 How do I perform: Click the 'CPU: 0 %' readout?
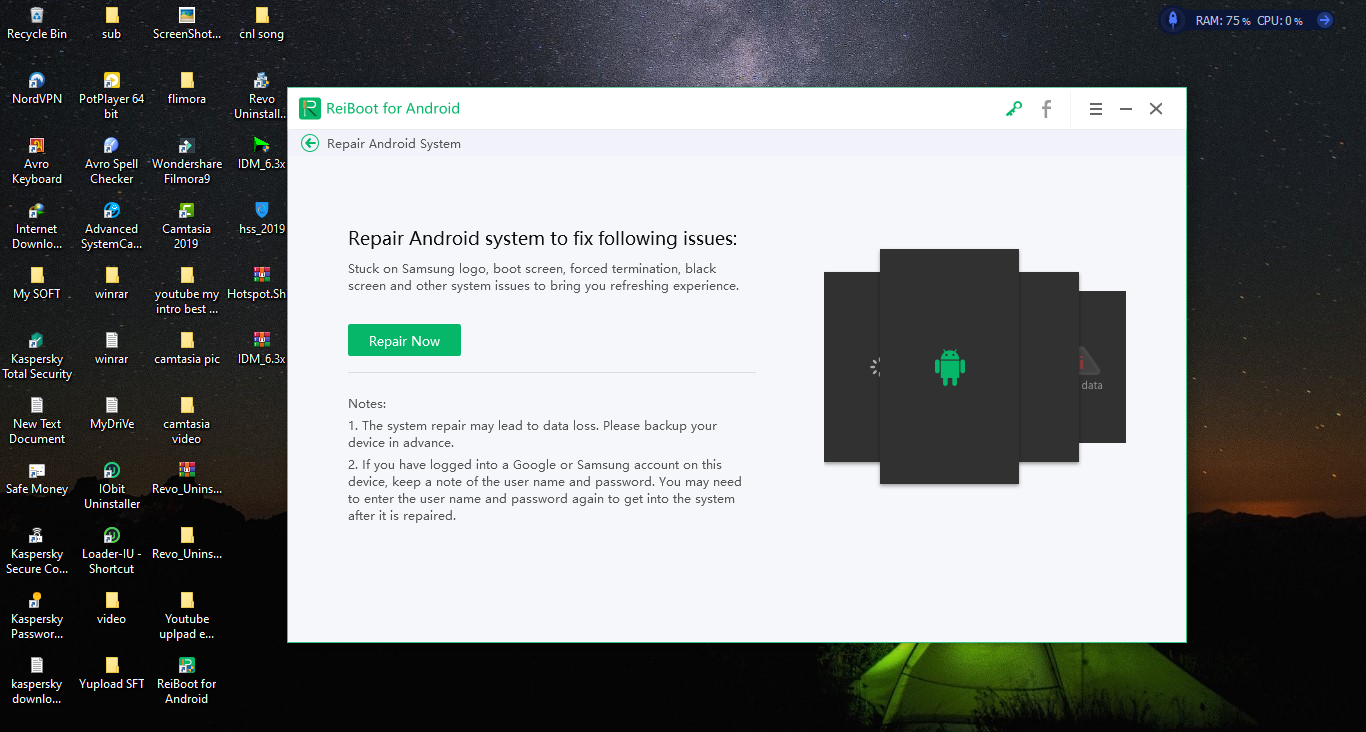coord(1280,21)
